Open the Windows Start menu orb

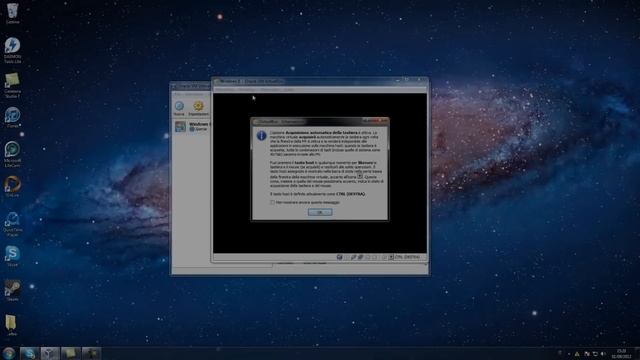coord(8,353)
